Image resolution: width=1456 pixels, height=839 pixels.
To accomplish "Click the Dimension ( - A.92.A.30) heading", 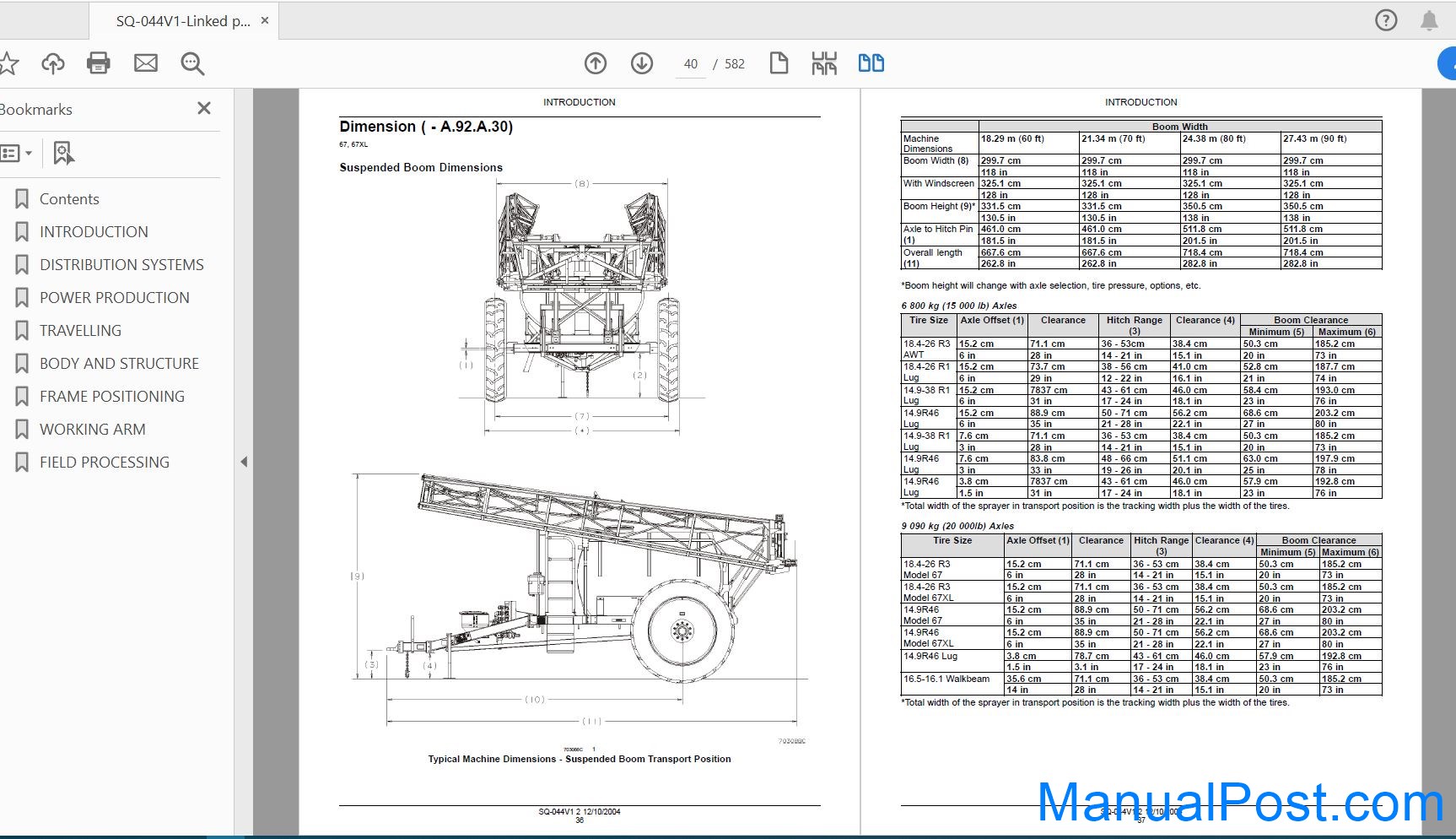I will coord(426,127).
